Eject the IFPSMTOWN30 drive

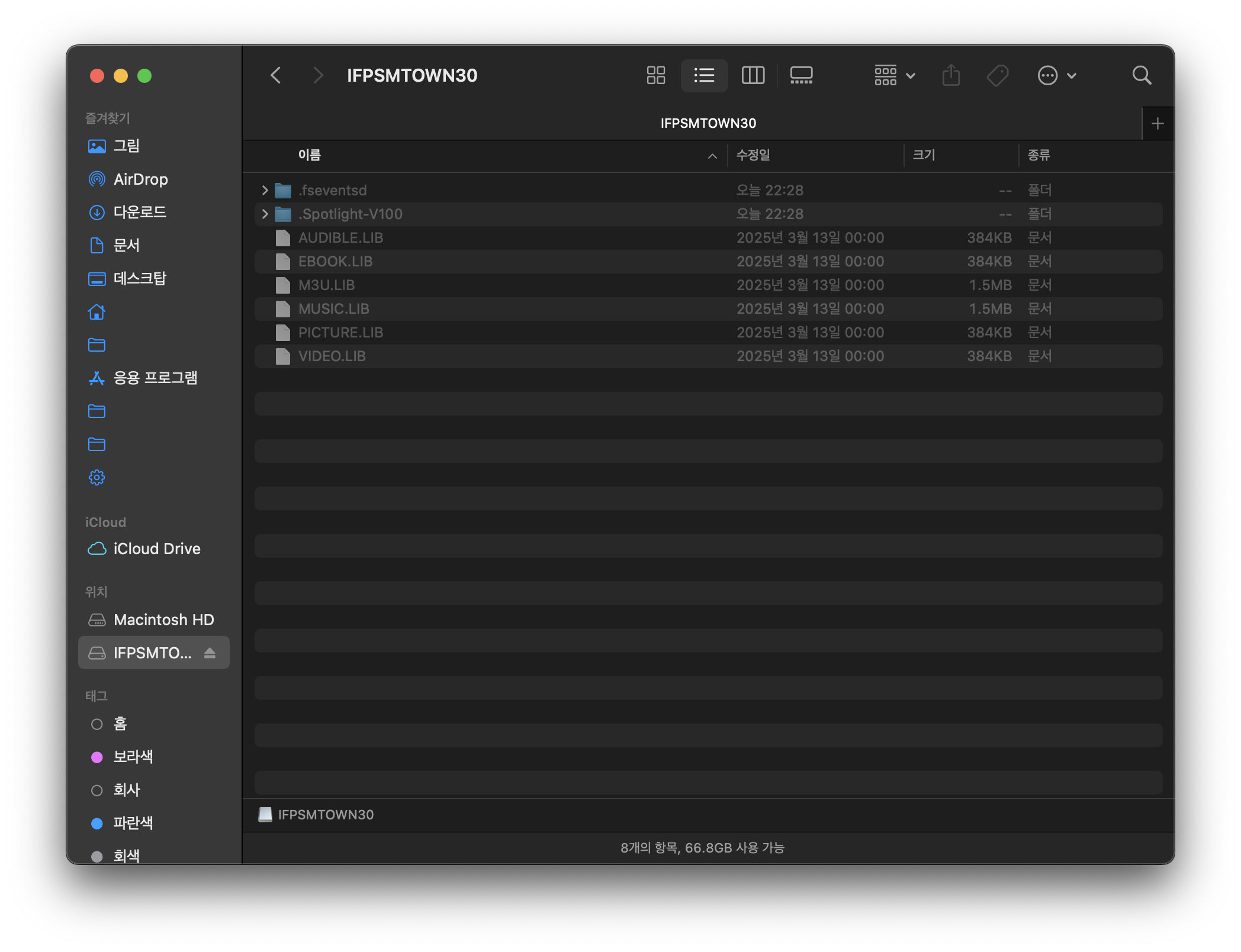[x=210, y=652]
